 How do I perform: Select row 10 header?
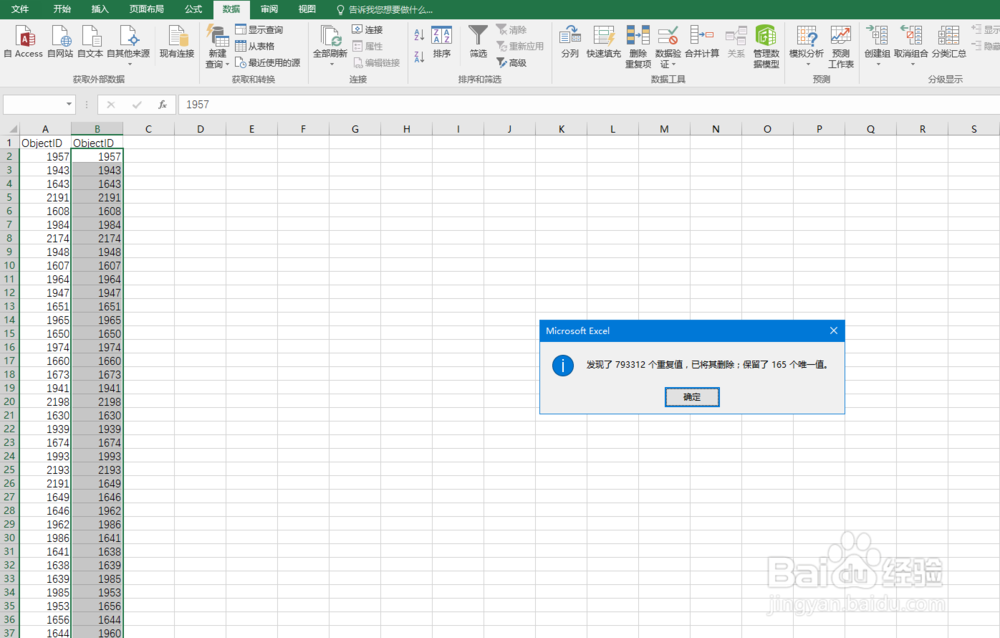point(10,265)
